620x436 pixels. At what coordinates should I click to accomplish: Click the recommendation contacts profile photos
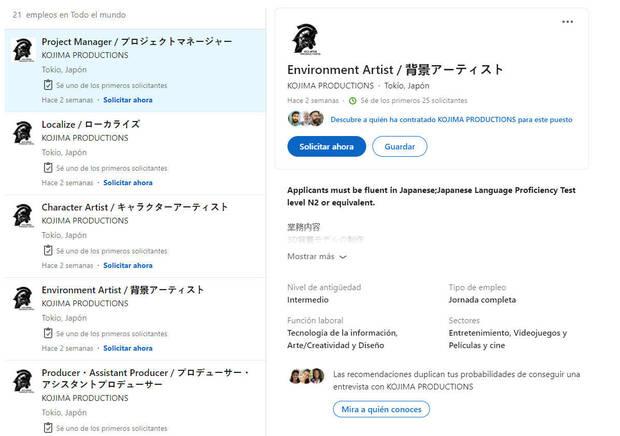pyautogui.click(x=307, y=376)
